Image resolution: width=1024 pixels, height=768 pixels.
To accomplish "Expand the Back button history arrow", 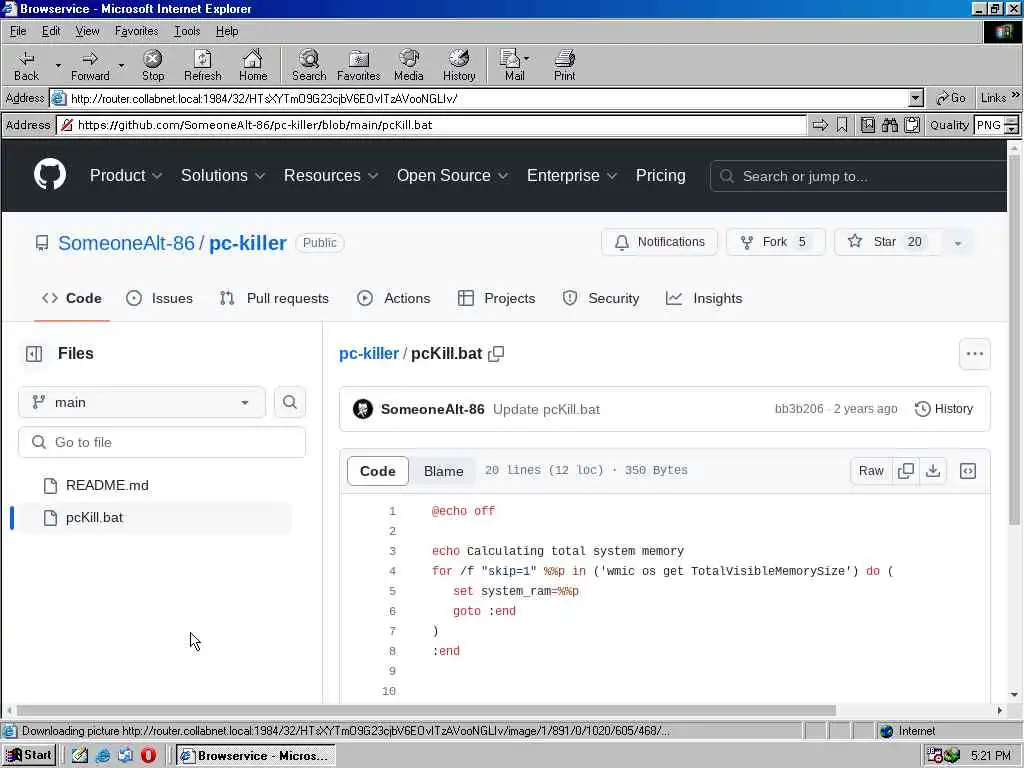I will (57, 65).
